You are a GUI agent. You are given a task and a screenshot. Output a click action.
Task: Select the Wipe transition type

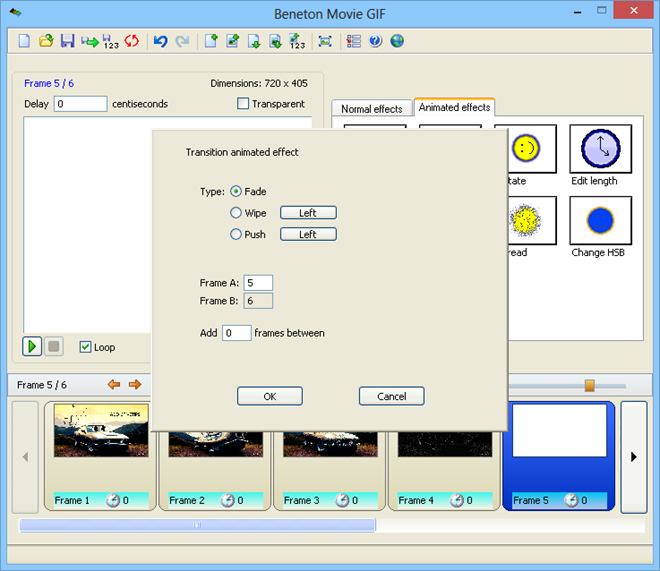click(236, 213)
